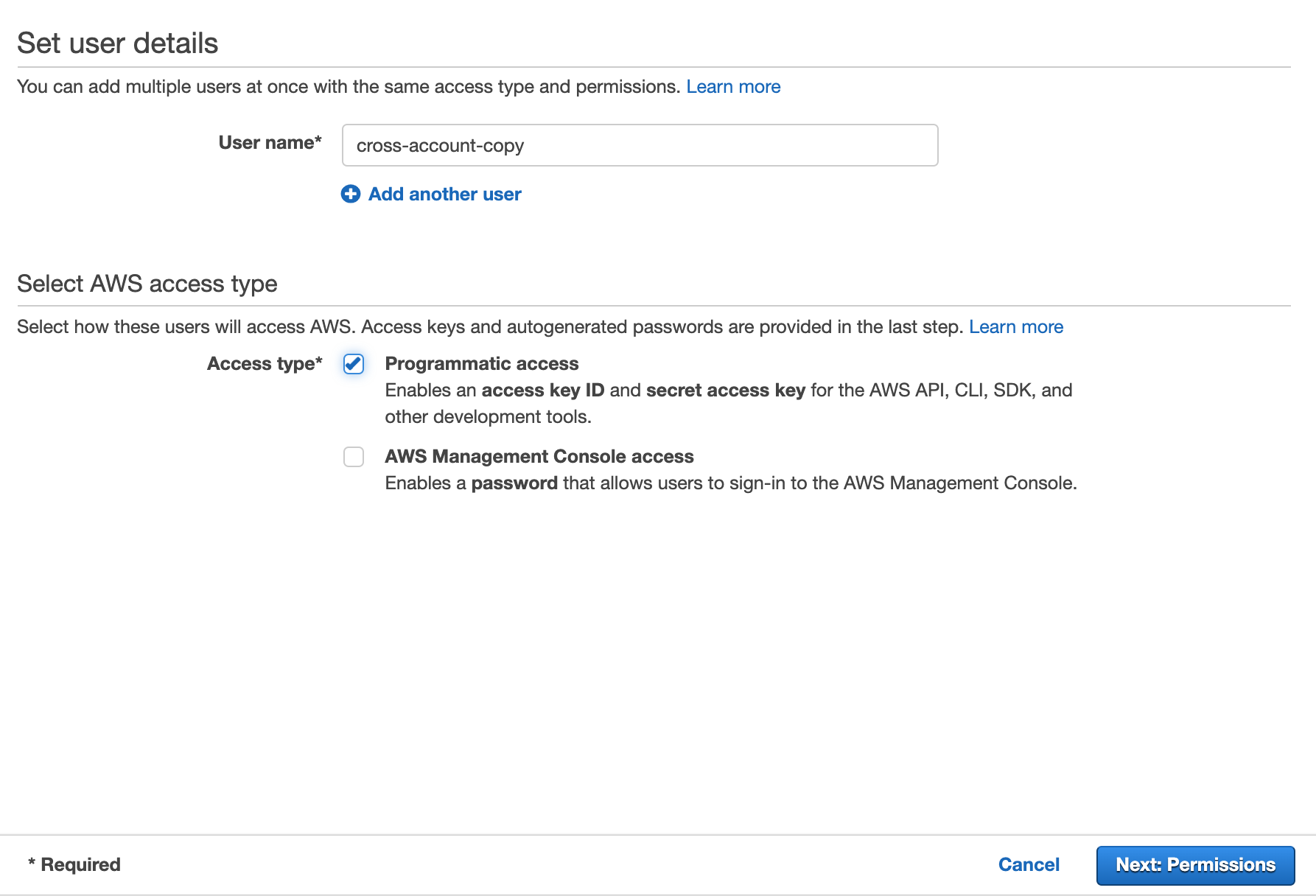Image resolution: width=1316 pixels, height=896 pixels.
Task: Click the bold 'secret access key' text
Action: (x=725, y=391)
